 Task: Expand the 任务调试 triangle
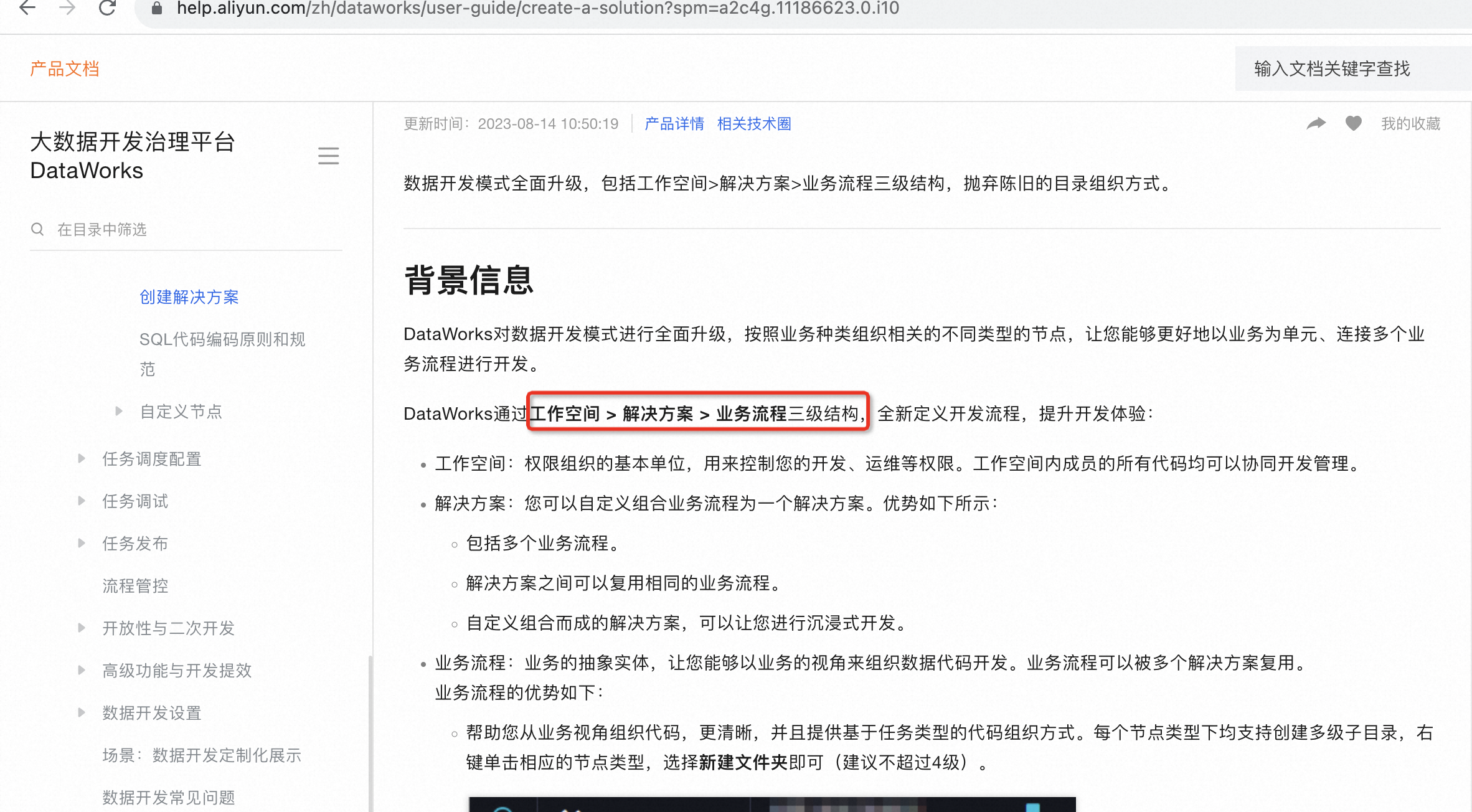(81, 501)
